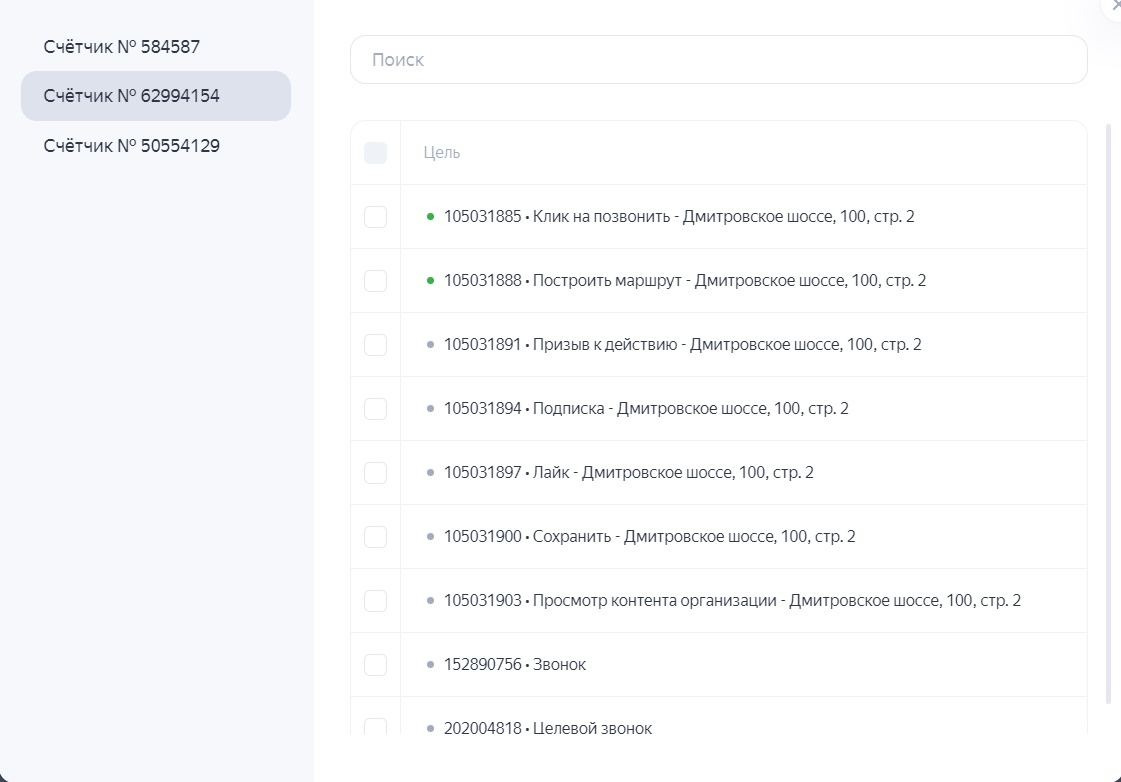Click the Цель column header
Screen dimensions: 1121x782
pos(442,152)
